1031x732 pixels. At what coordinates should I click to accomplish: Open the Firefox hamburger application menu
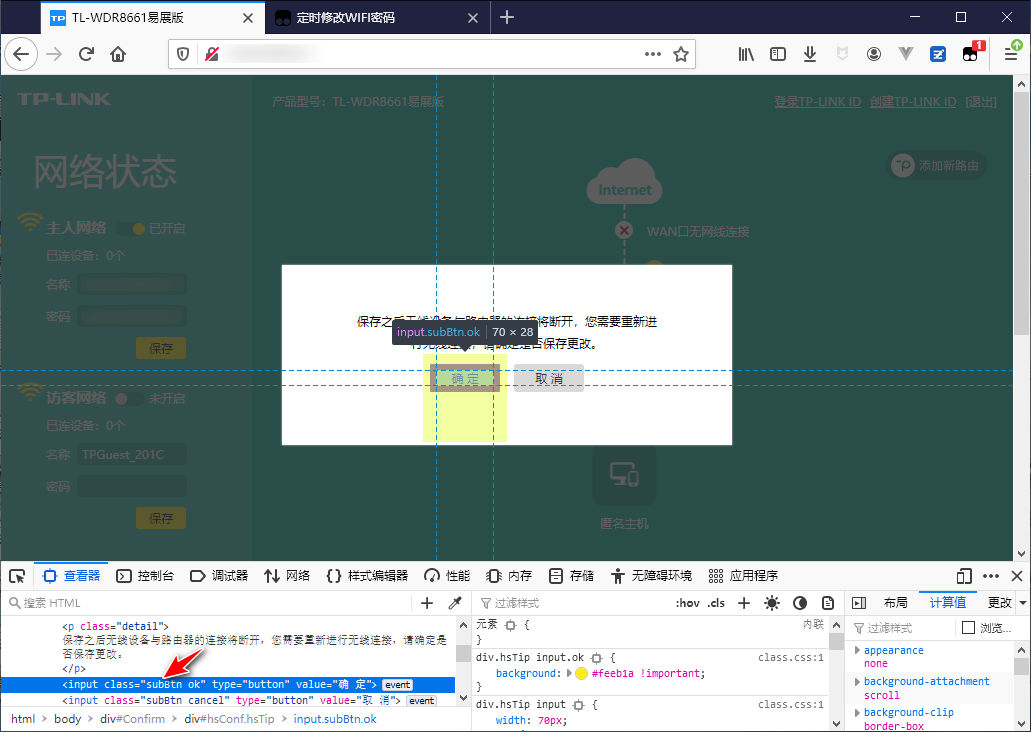pos(1011,54)
